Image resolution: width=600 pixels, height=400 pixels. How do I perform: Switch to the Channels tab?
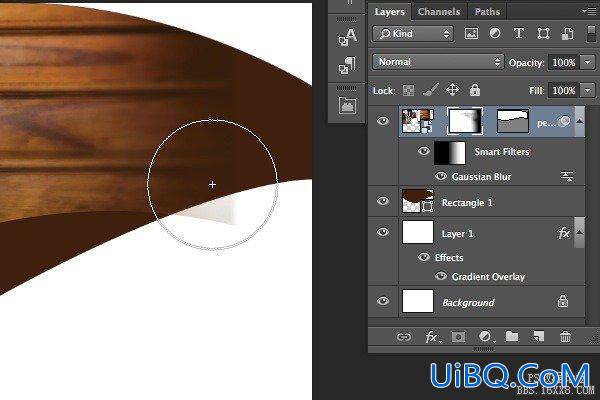tap(439, 12)
